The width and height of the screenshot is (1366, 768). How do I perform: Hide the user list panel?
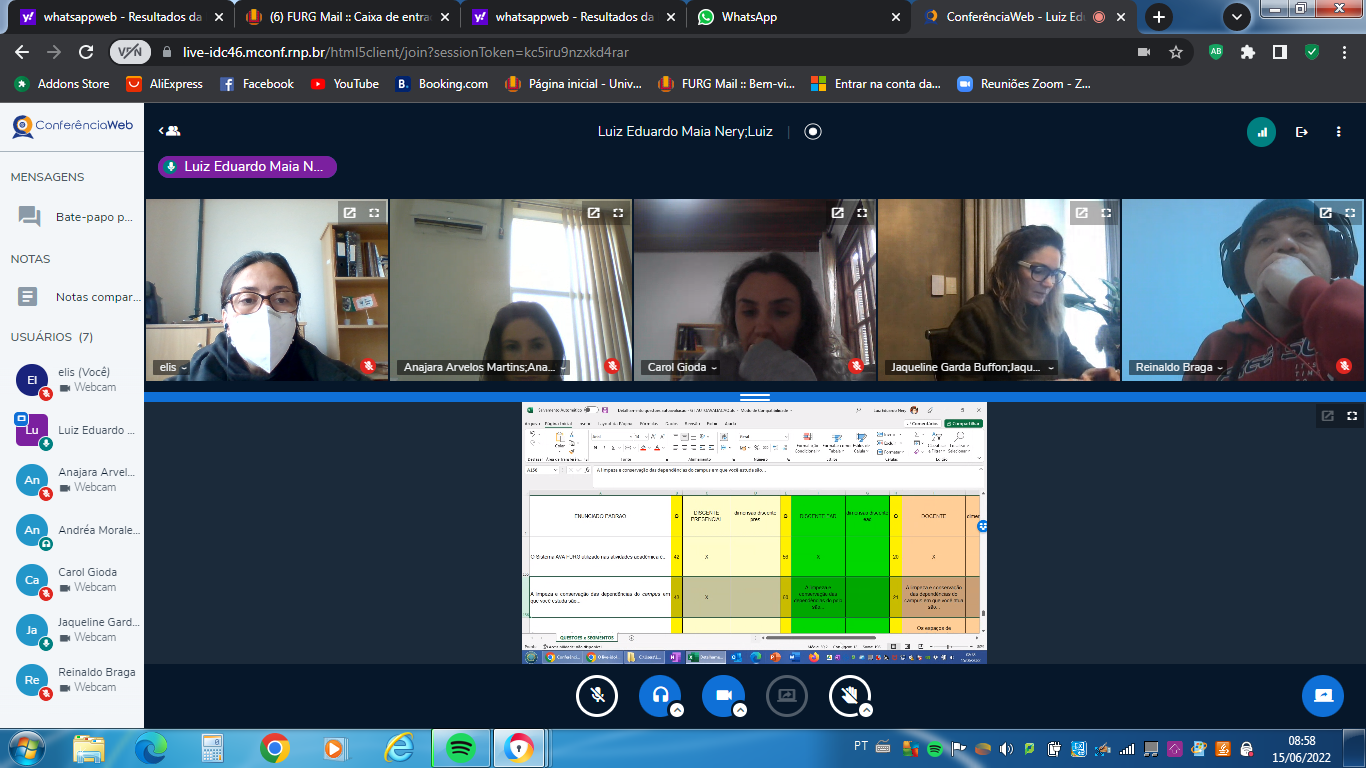pyautogui.click(x=170, y=131)
